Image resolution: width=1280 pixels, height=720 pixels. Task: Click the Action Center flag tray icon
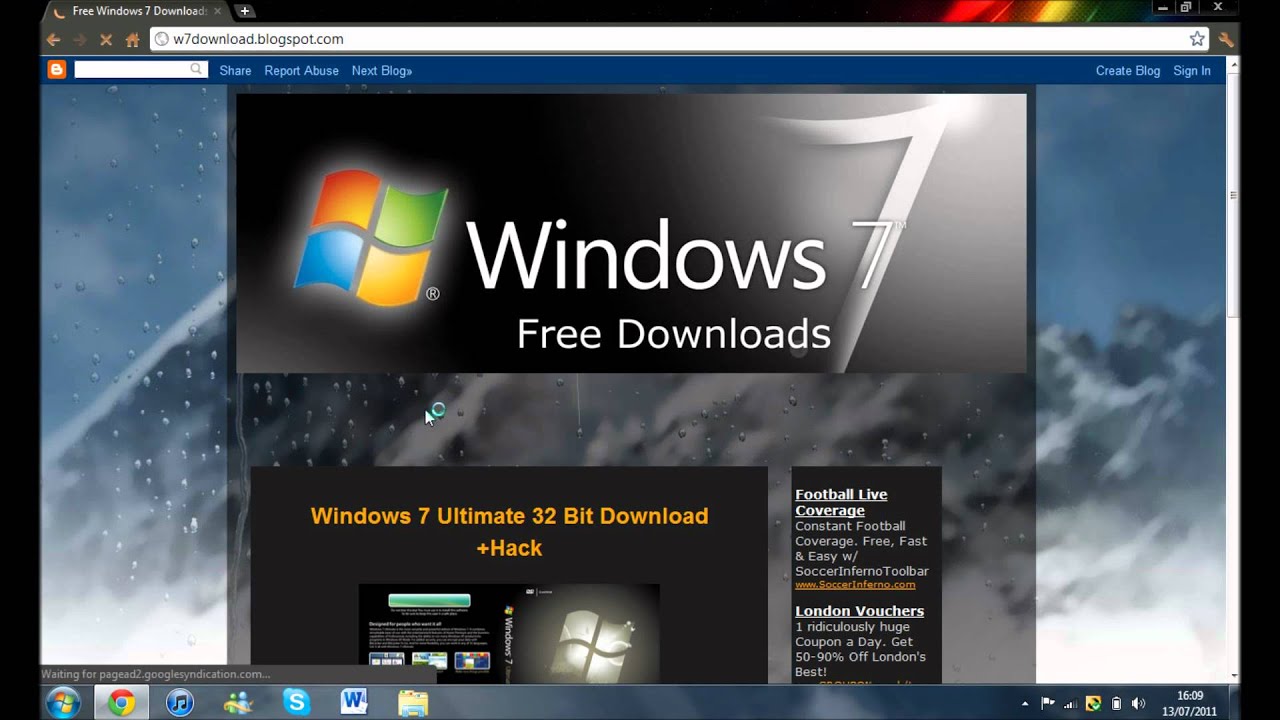(1048, 703)
